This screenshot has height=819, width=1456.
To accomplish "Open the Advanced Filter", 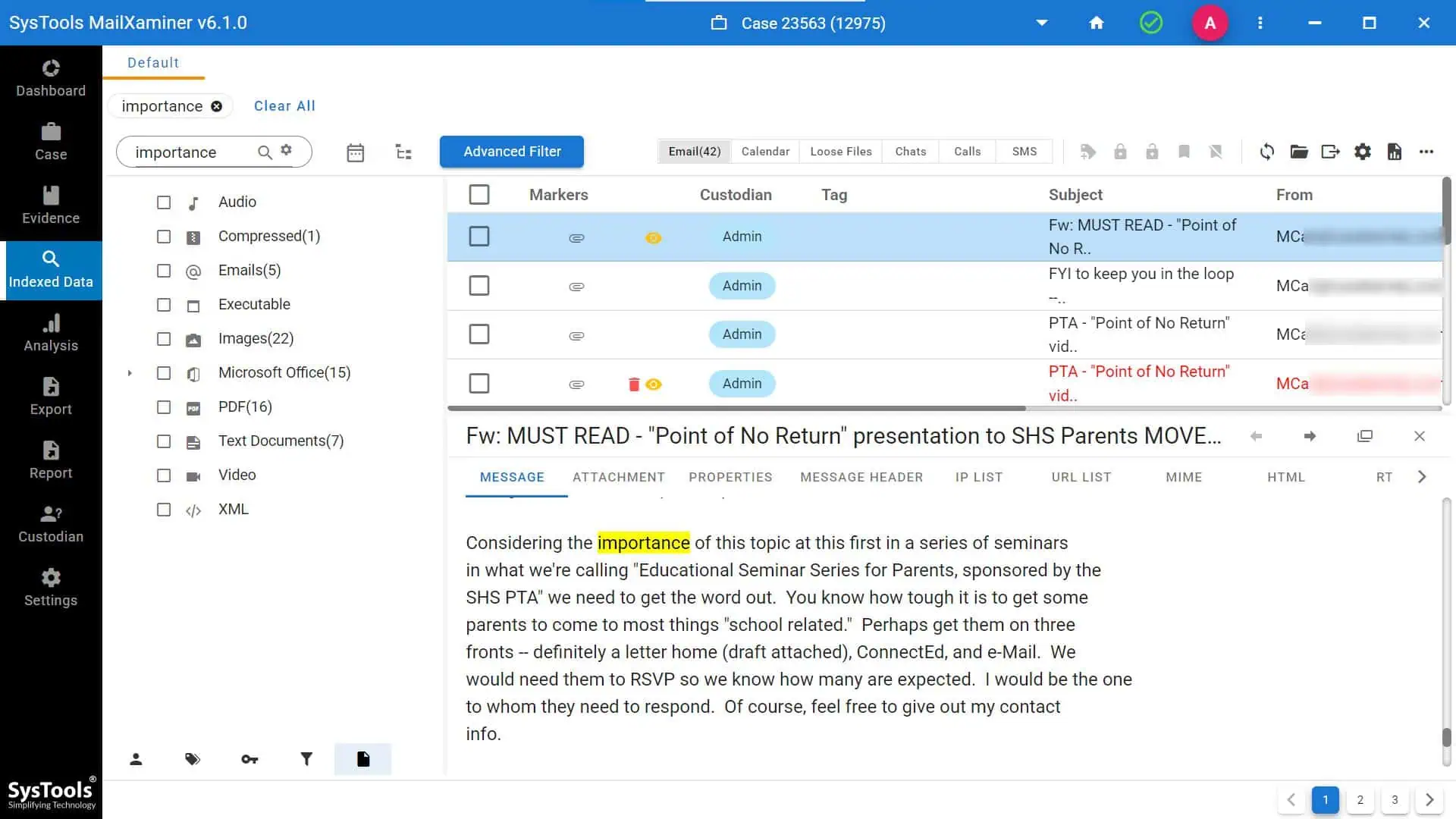I will pos(512,152).
